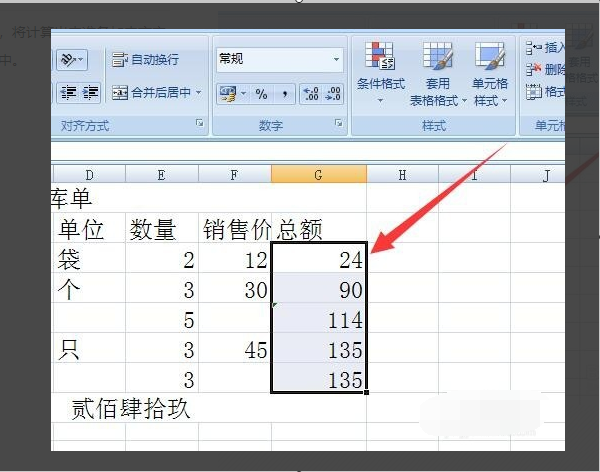Click the cell containing 个
Screen dimensions: 600x472
pyautogui.click(x=89, y=288)
